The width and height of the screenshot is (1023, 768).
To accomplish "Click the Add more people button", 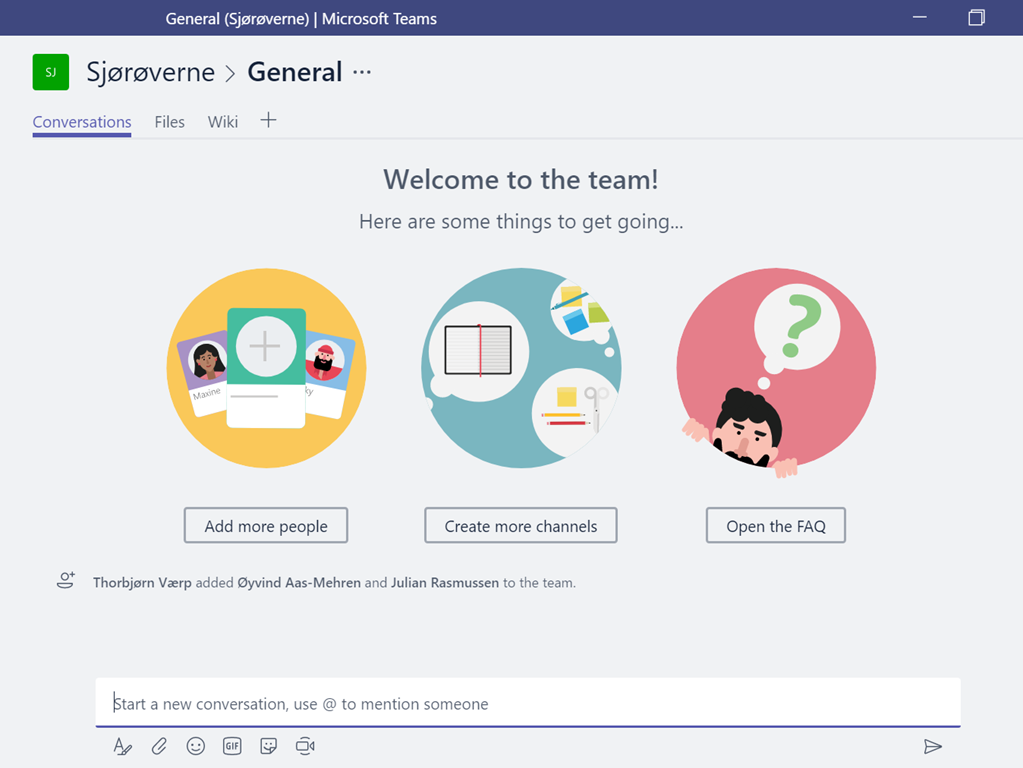I will click(266, 526).
